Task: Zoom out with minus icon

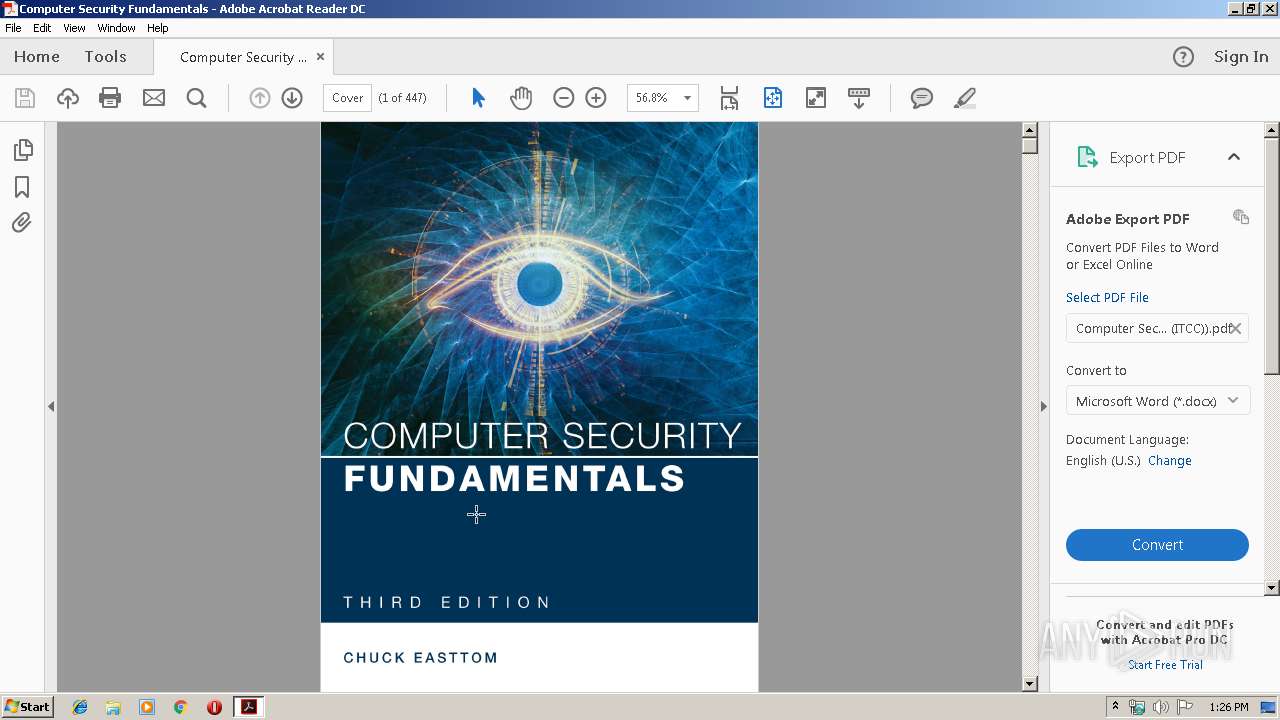Action: pos(564,98)
